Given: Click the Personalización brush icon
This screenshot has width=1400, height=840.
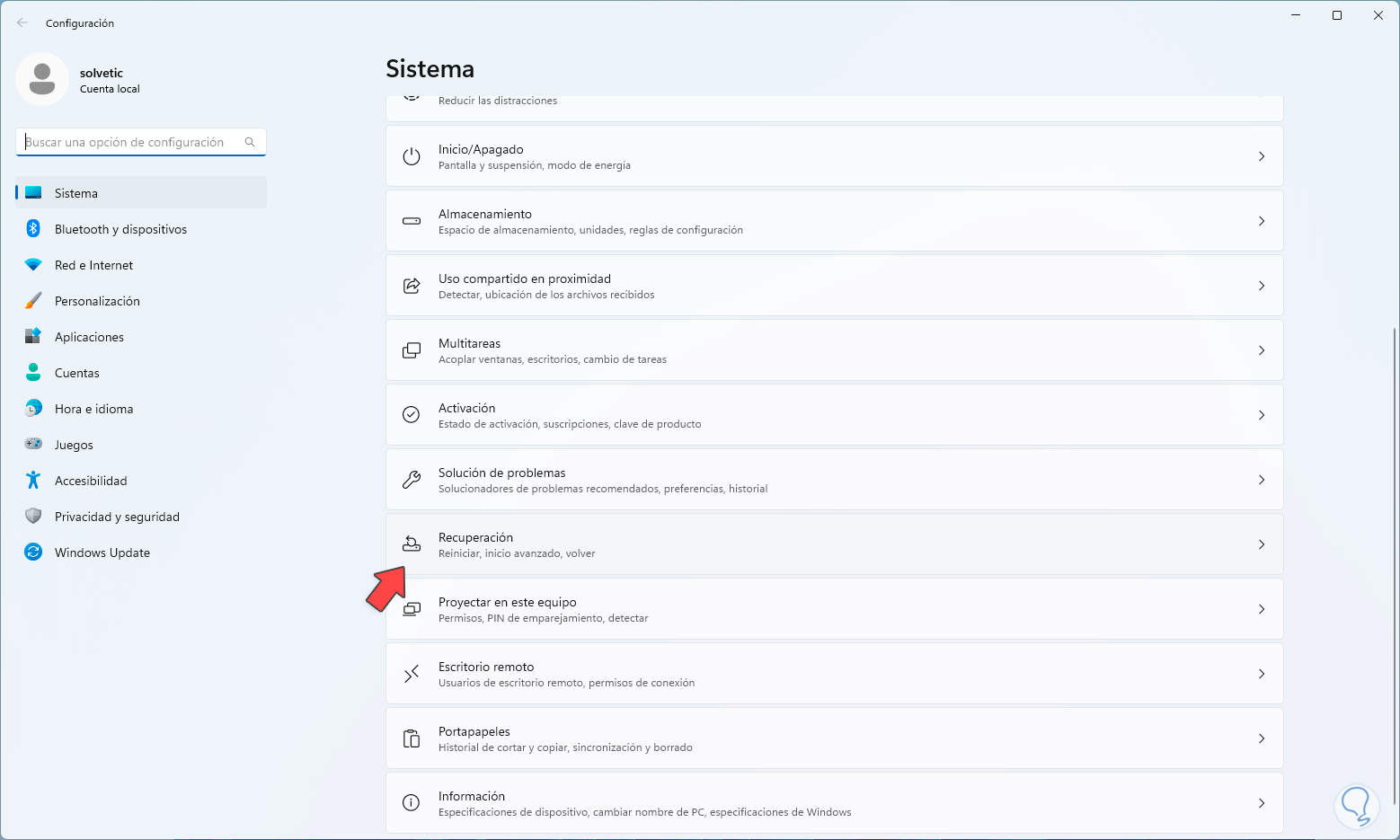Looking at the screenshot, I should coord(33,301).
